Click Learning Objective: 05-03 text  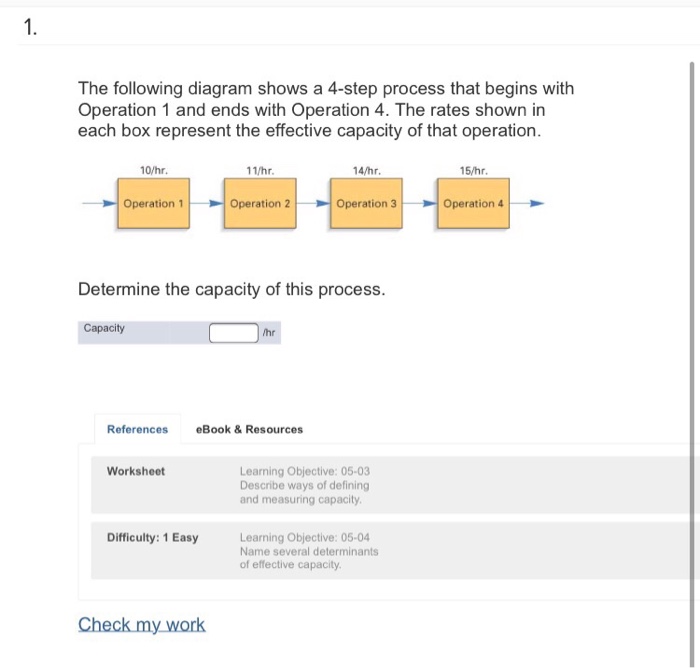(x=304, y=471)
